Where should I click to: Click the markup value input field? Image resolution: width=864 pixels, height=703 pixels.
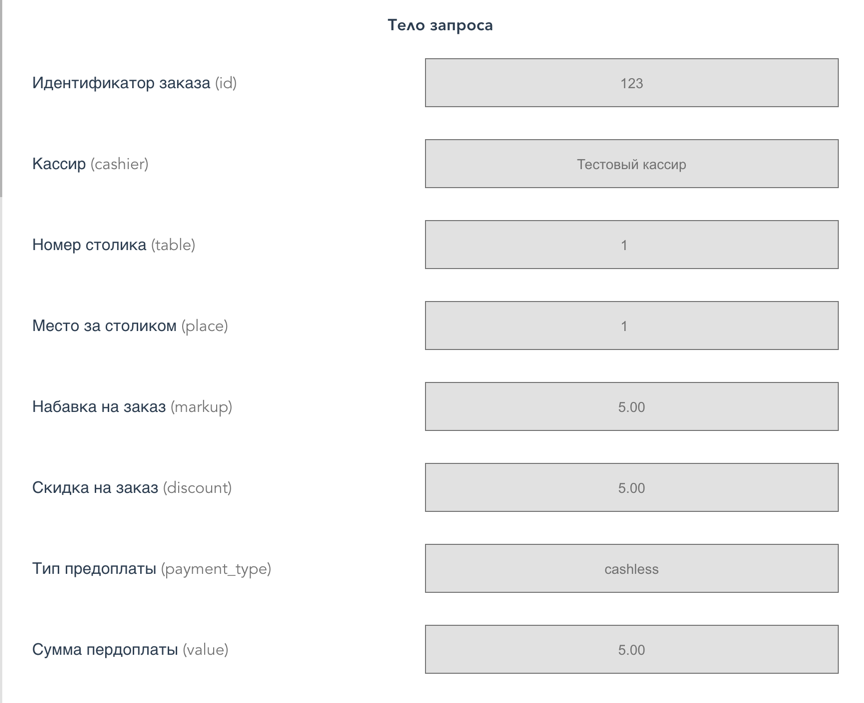(x=631, y=407)
